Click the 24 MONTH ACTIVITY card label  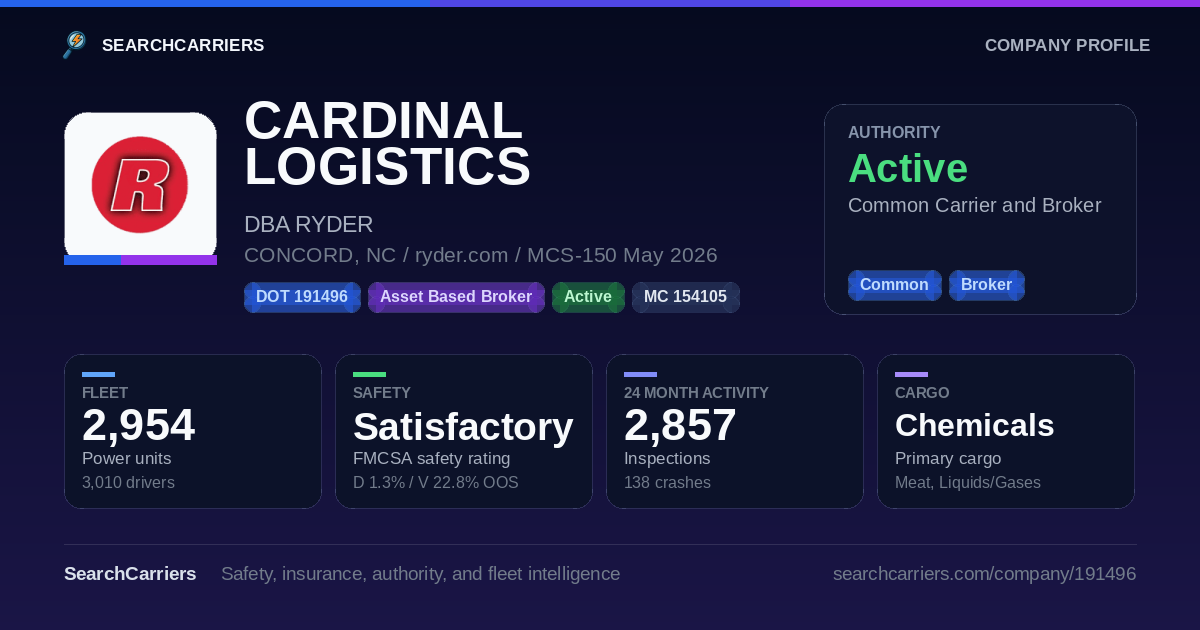[x=696, y=393]
